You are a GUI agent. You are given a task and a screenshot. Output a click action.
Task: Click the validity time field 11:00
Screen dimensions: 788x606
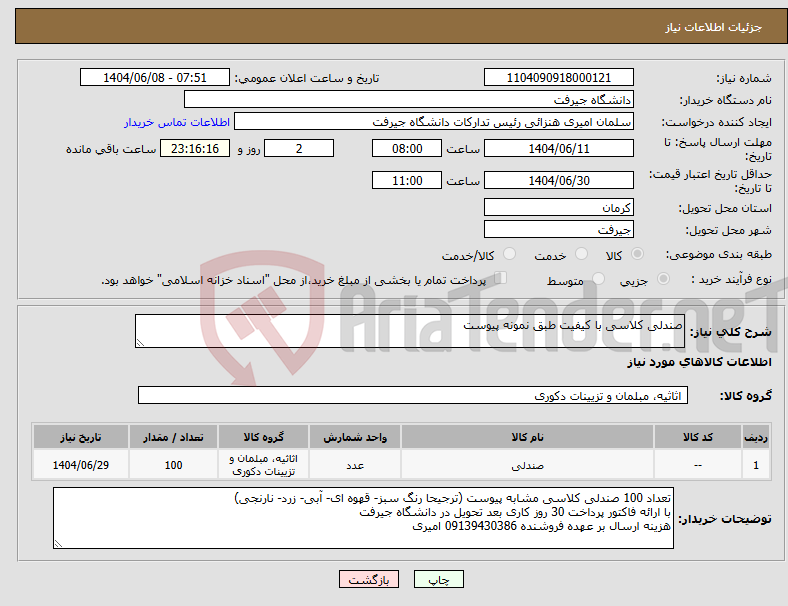407,180
